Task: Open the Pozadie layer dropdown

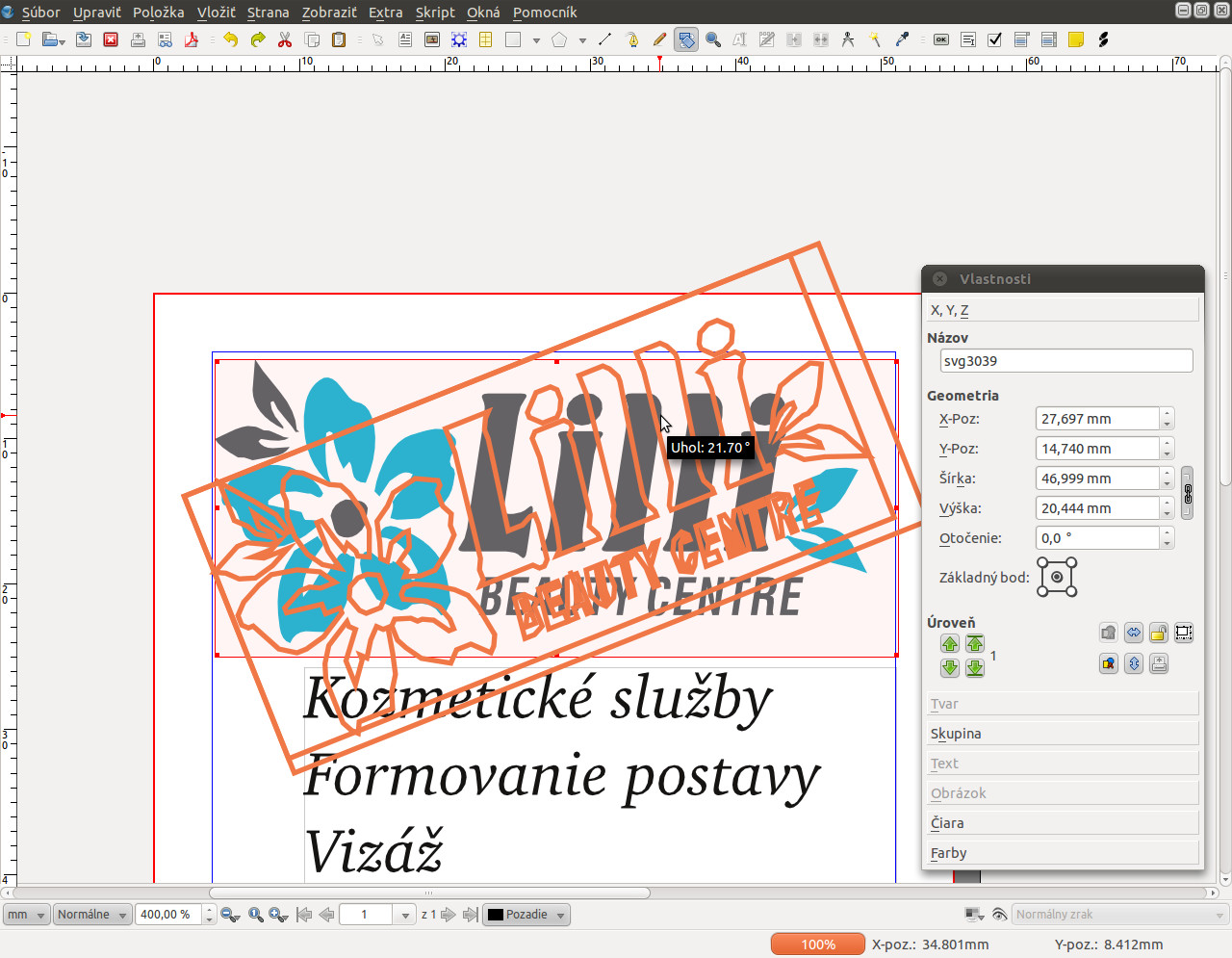Action: click(x=526, y=915)
